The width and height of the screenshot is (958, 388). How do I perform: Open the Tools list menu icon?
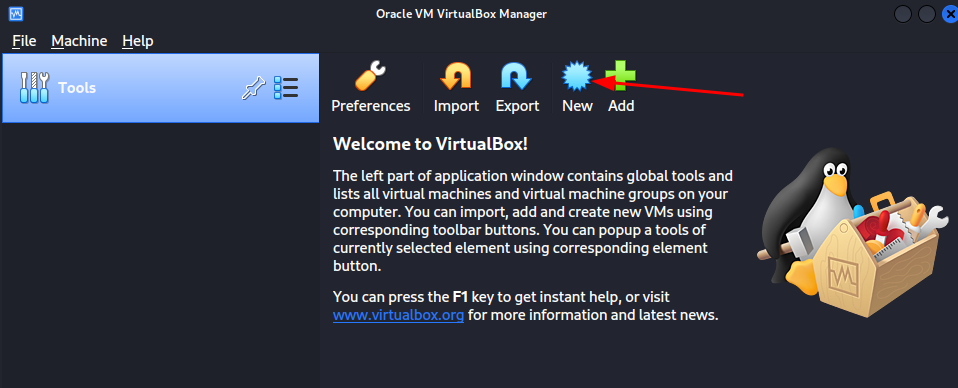286,88
